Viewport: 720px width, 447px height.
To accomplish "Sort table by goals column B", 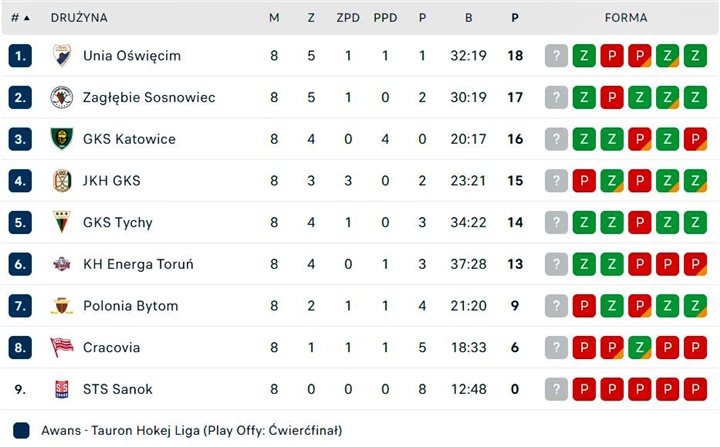I will click(x=468, y=18).
